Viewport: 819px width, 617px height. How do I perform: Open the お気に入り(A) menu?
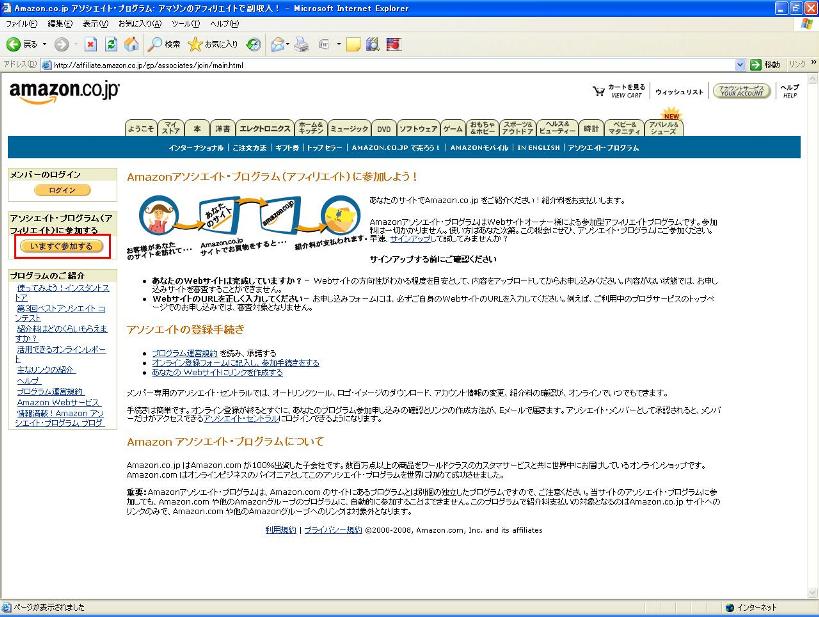139,24
